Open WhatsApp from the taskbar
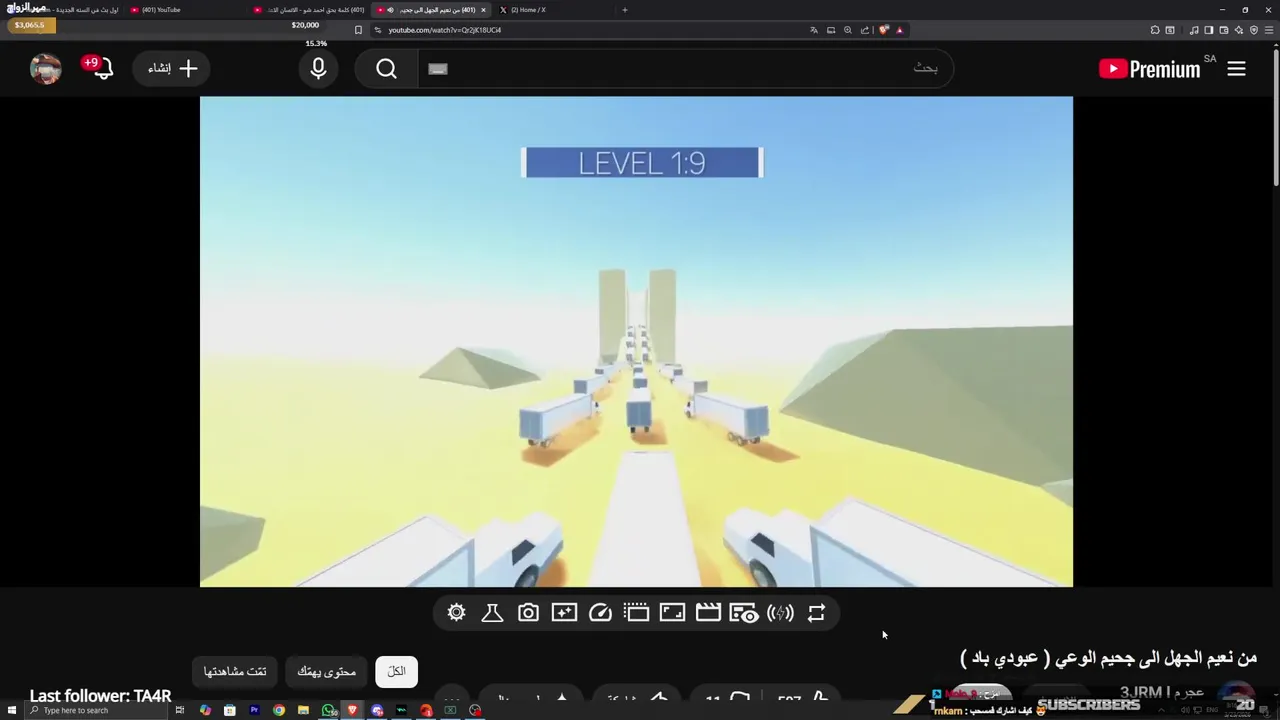Viewport: 1280px width, 720px height. click(328, 710)
